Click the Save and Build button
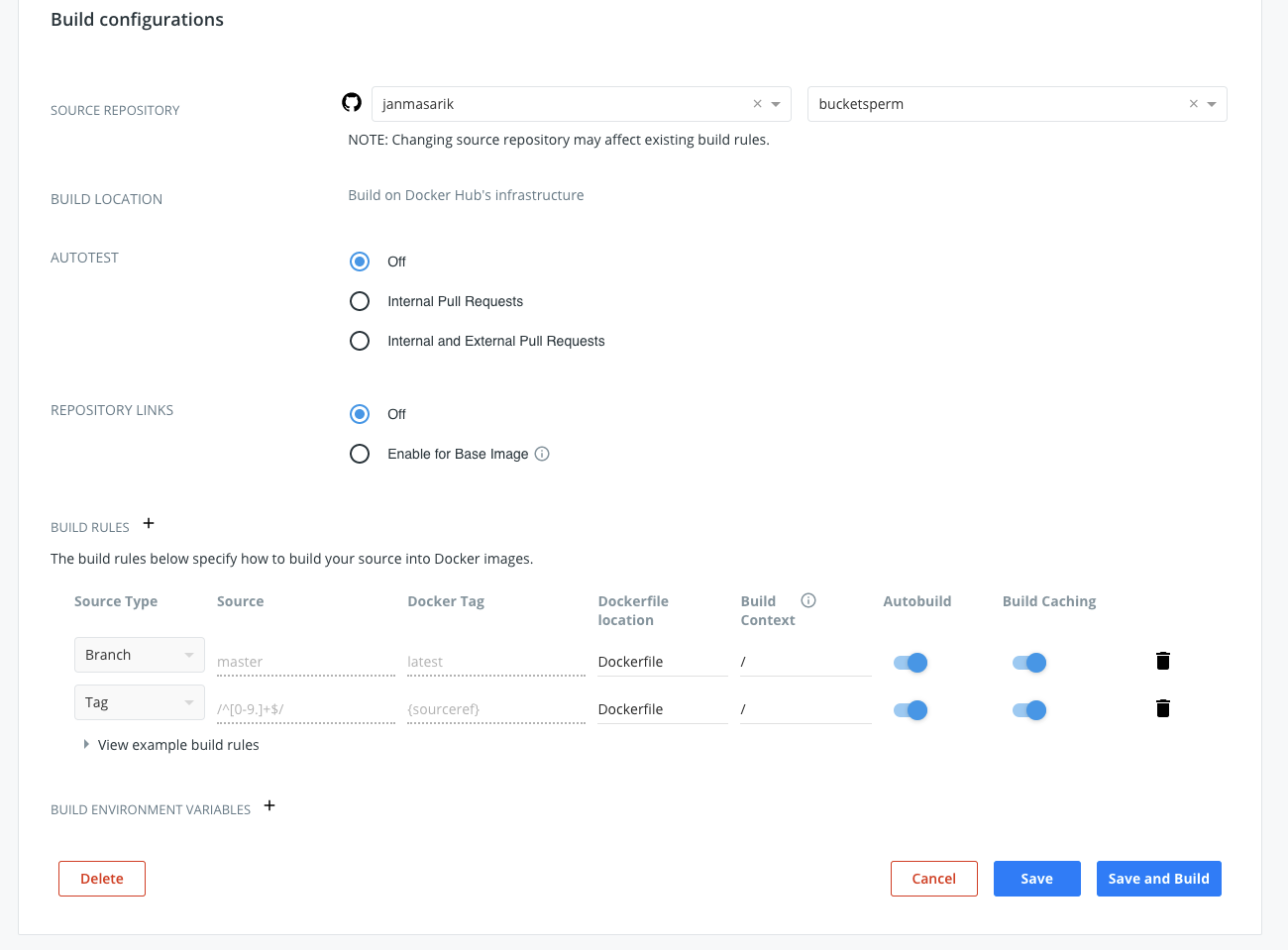 tap(1158, 878)
